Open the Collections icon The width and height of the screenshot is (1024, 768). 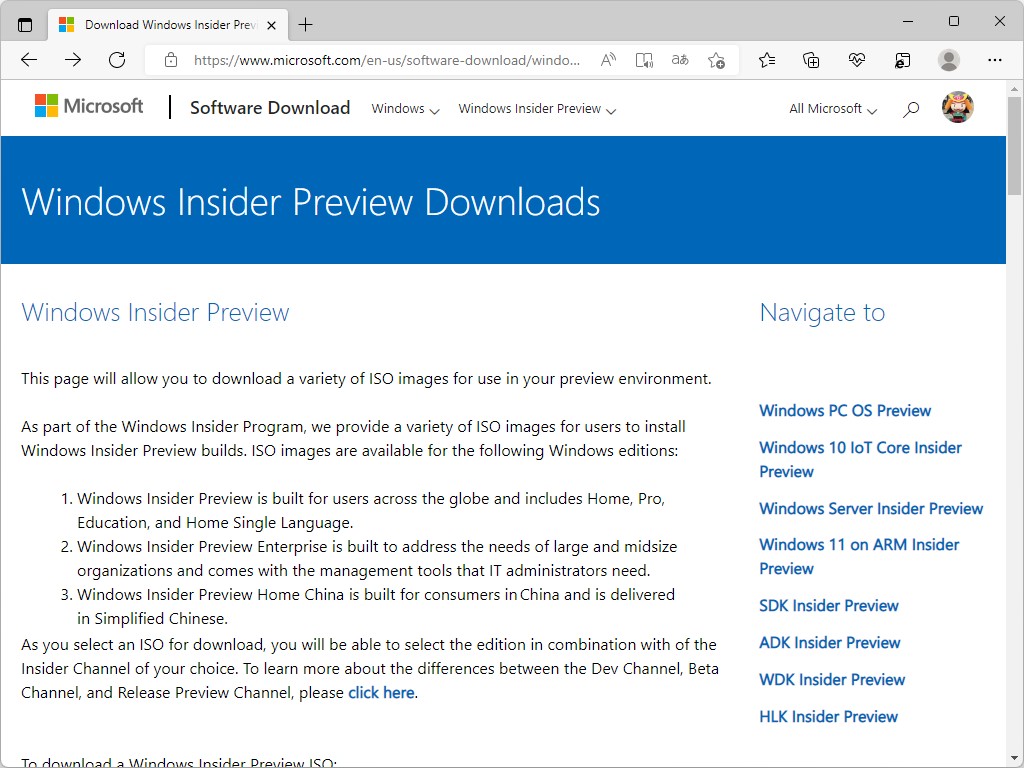811,60
